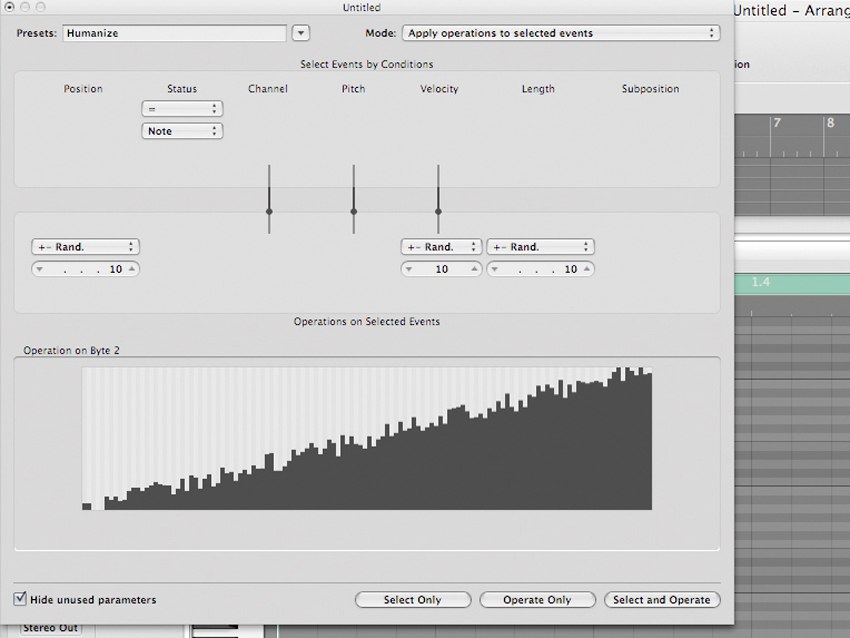Click the Operate Only button

[x=537, y=600]
